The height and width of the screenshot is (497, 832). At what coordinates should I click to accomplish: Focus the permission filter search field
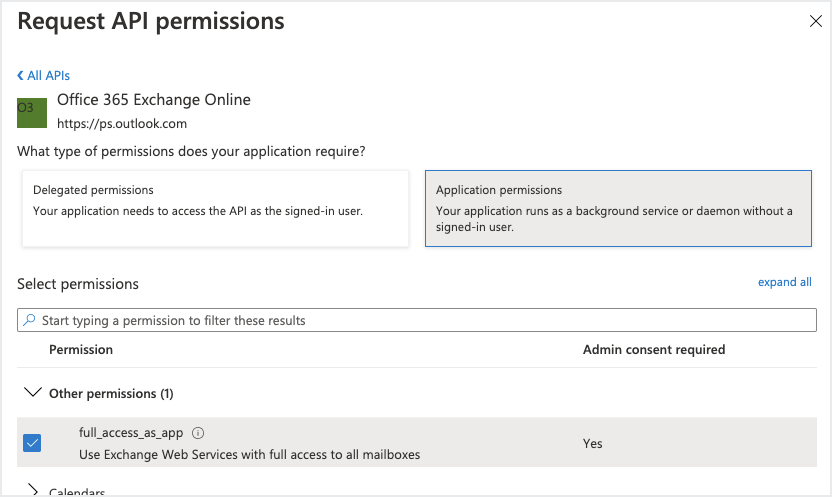point(417,320)
